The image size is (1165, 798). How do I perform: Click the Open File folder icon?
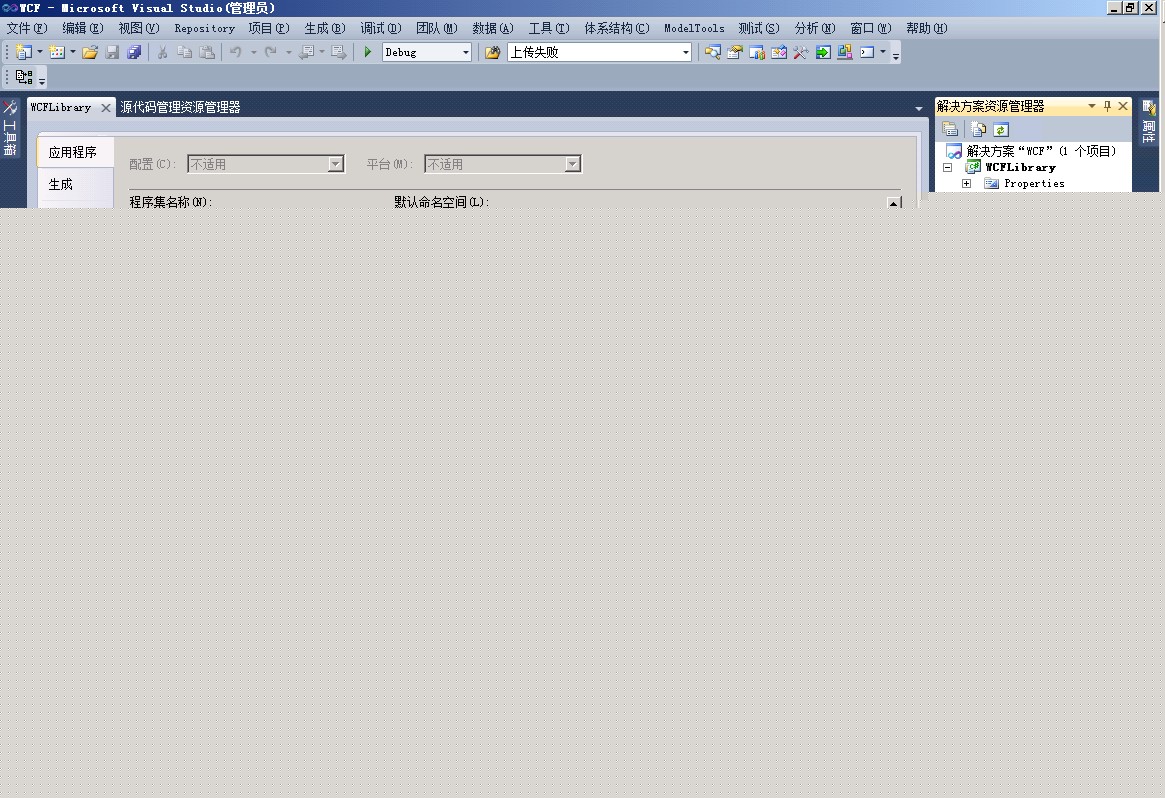coord(90,52)
